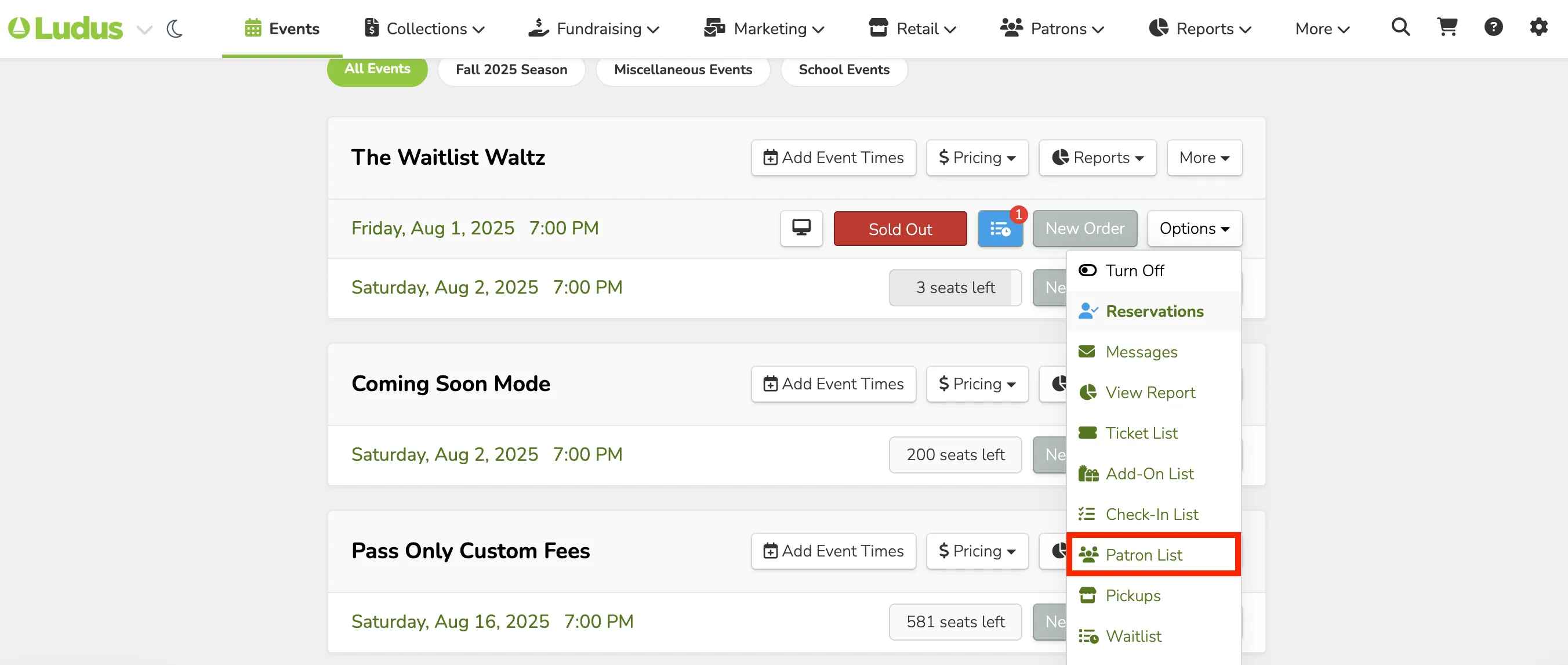Open the Events tab
1568x665 pixels.
(282, 28)
